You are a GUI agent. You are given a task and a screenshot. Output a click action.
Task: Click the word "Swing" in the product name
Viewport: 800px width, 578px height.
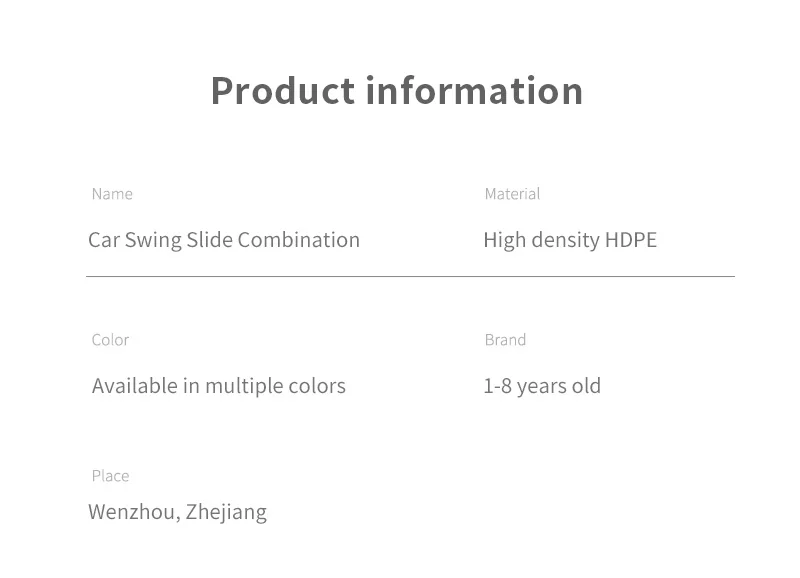153,240
